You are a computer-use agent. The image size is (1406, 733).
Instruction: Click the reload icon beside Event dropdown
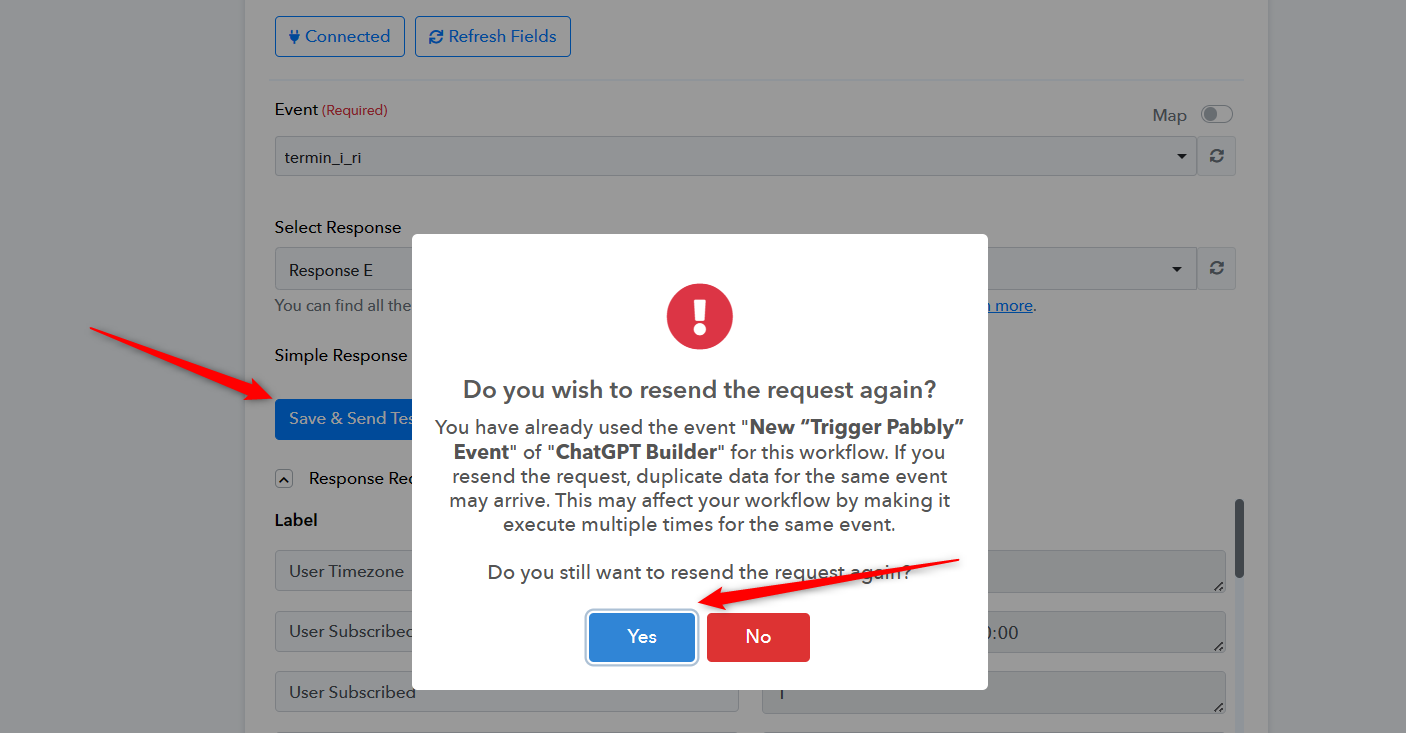point(1216,157)
